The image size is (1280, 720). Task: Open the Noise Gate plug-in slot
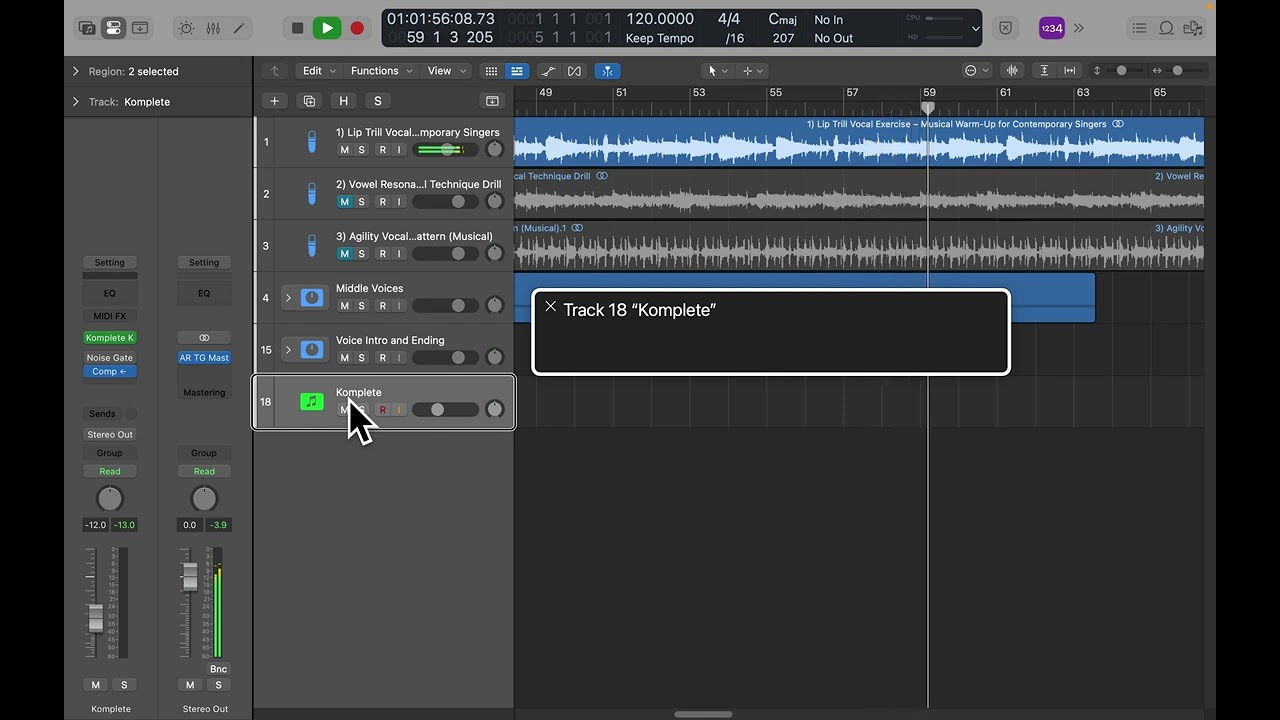[x=110, y=358]
